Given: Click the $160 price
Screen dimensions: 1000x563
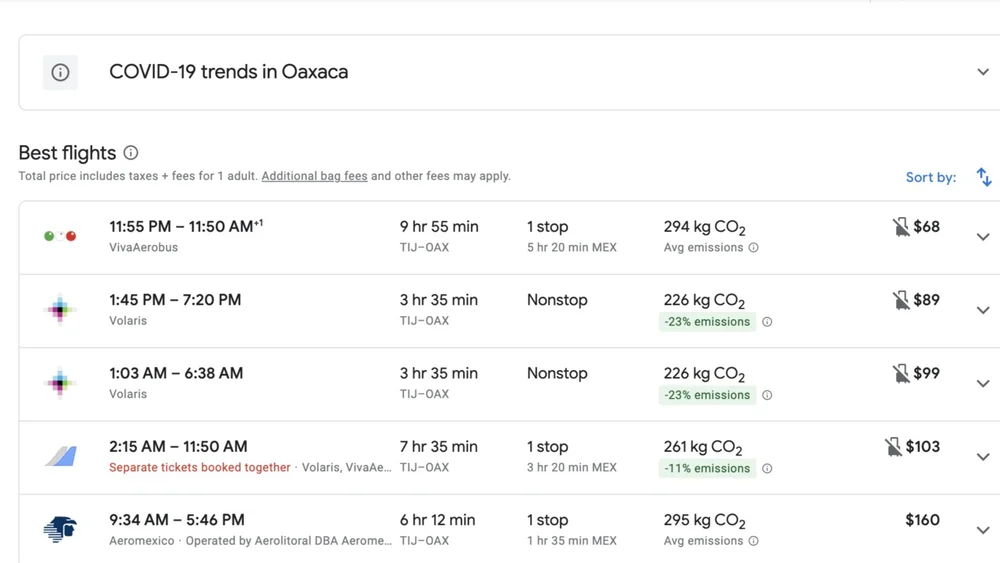Looking at the screenshot, I should 922,520.
